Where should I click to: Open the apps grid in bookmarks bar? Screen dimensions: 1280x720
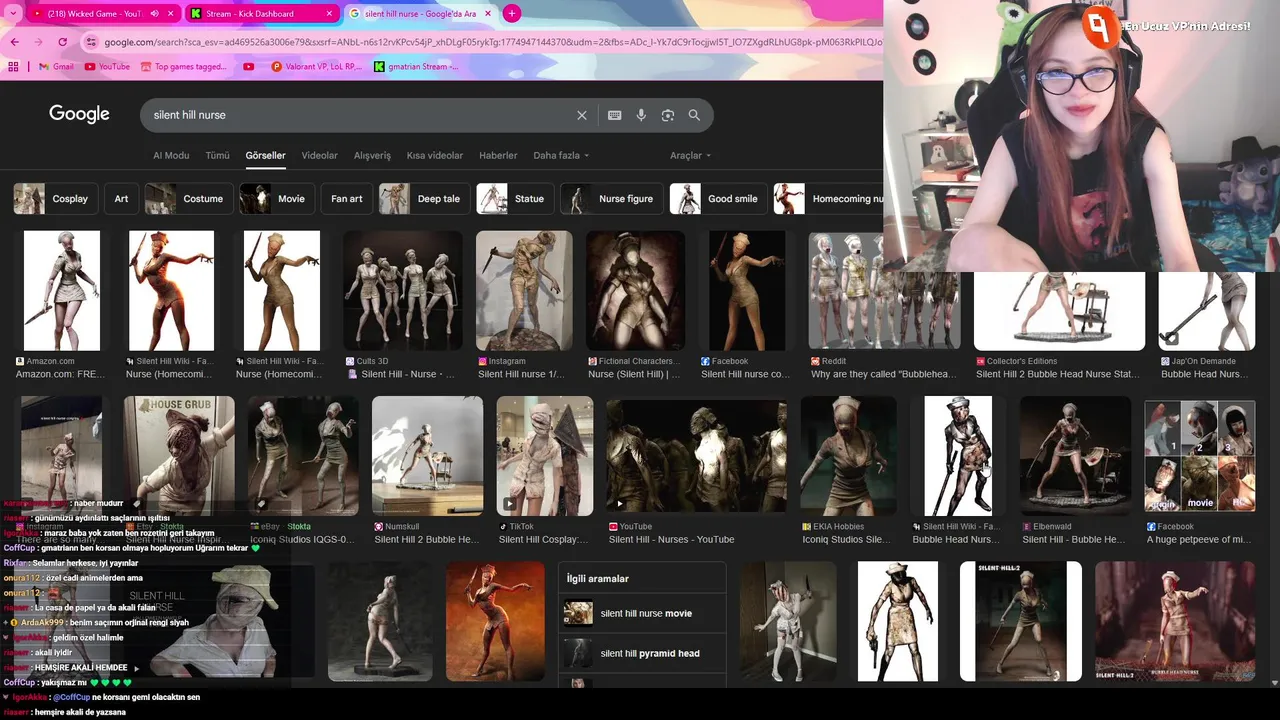13,67
